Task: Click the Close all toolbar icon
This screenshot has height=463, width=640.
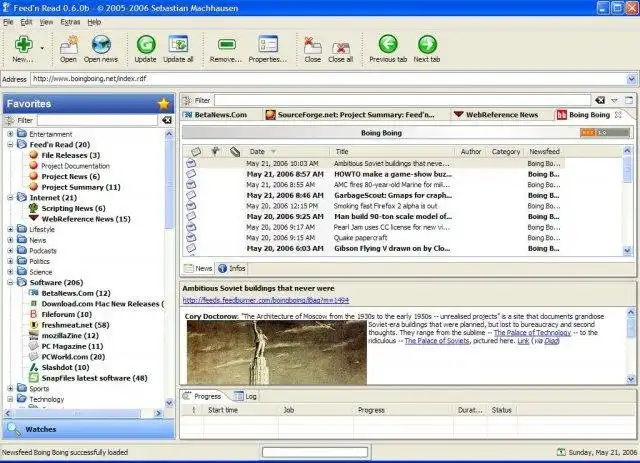Action: 340,47
